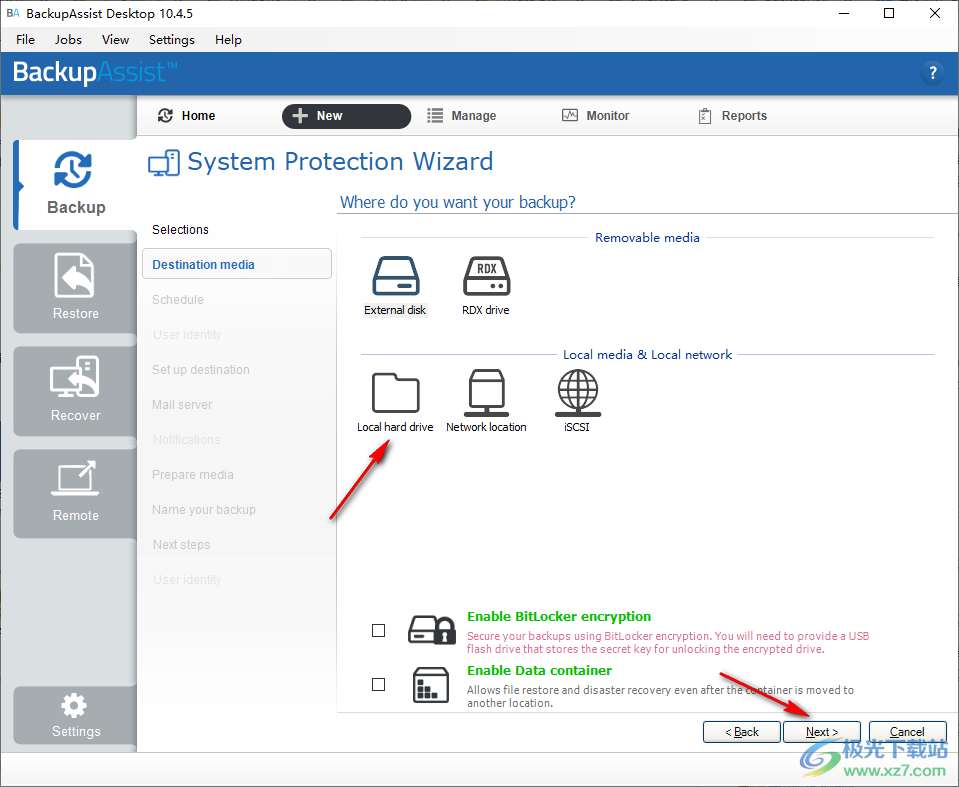Open the Restore sidebar section
The height and width of the screenshot is (787, 959).
click(76, 287)
